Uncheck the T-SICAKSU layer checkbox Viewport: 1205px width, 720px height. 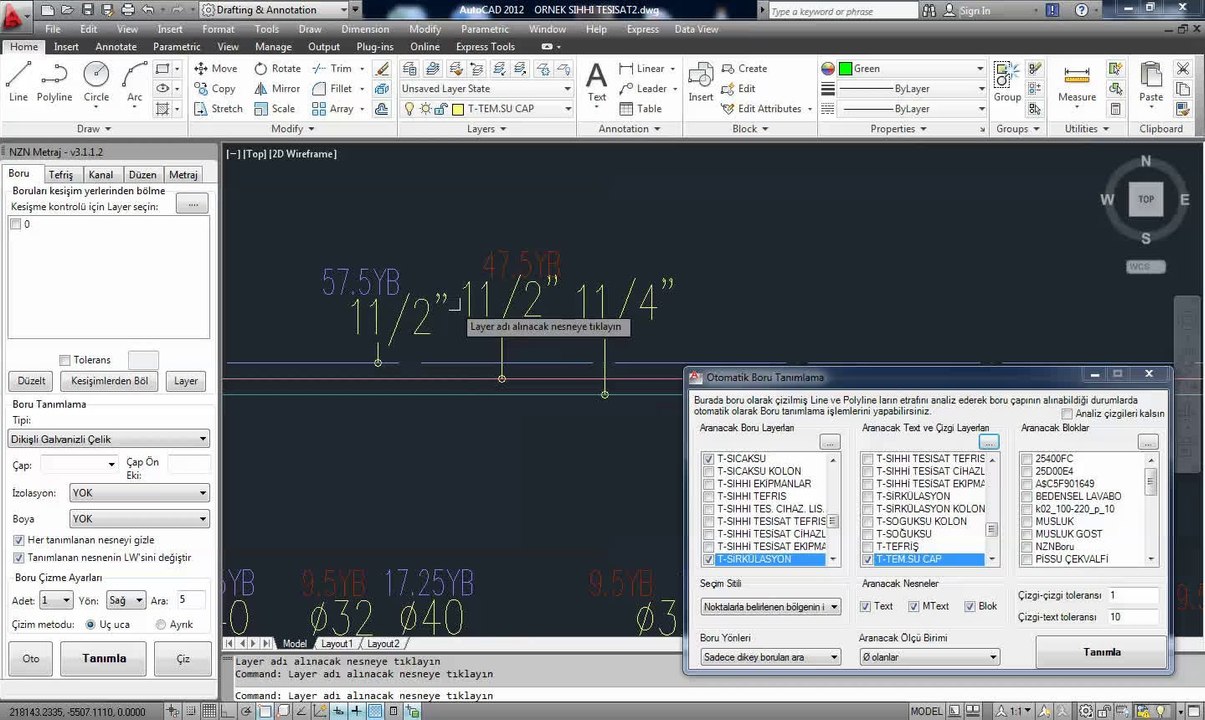[x=709, y=459]
